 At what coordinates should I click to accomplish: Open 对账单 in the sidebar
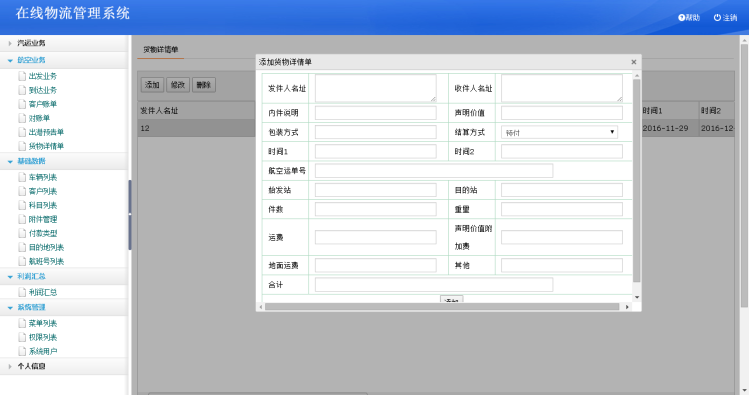pyautogui.click(x=39, y=118)
